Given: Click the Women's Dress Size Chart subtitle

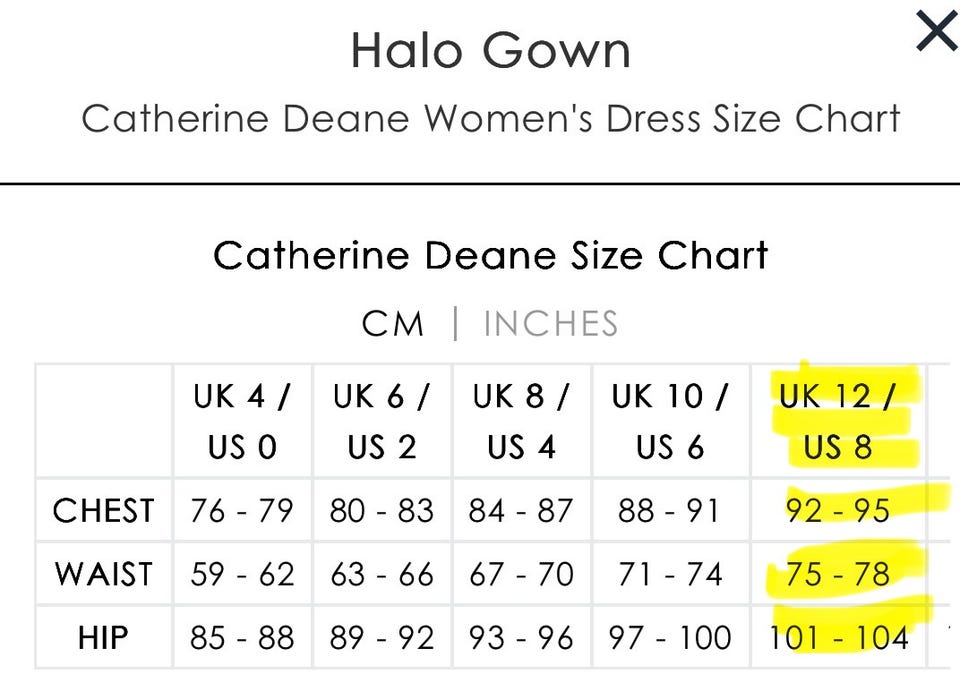Looking at the screenshot, I should 490,119.
